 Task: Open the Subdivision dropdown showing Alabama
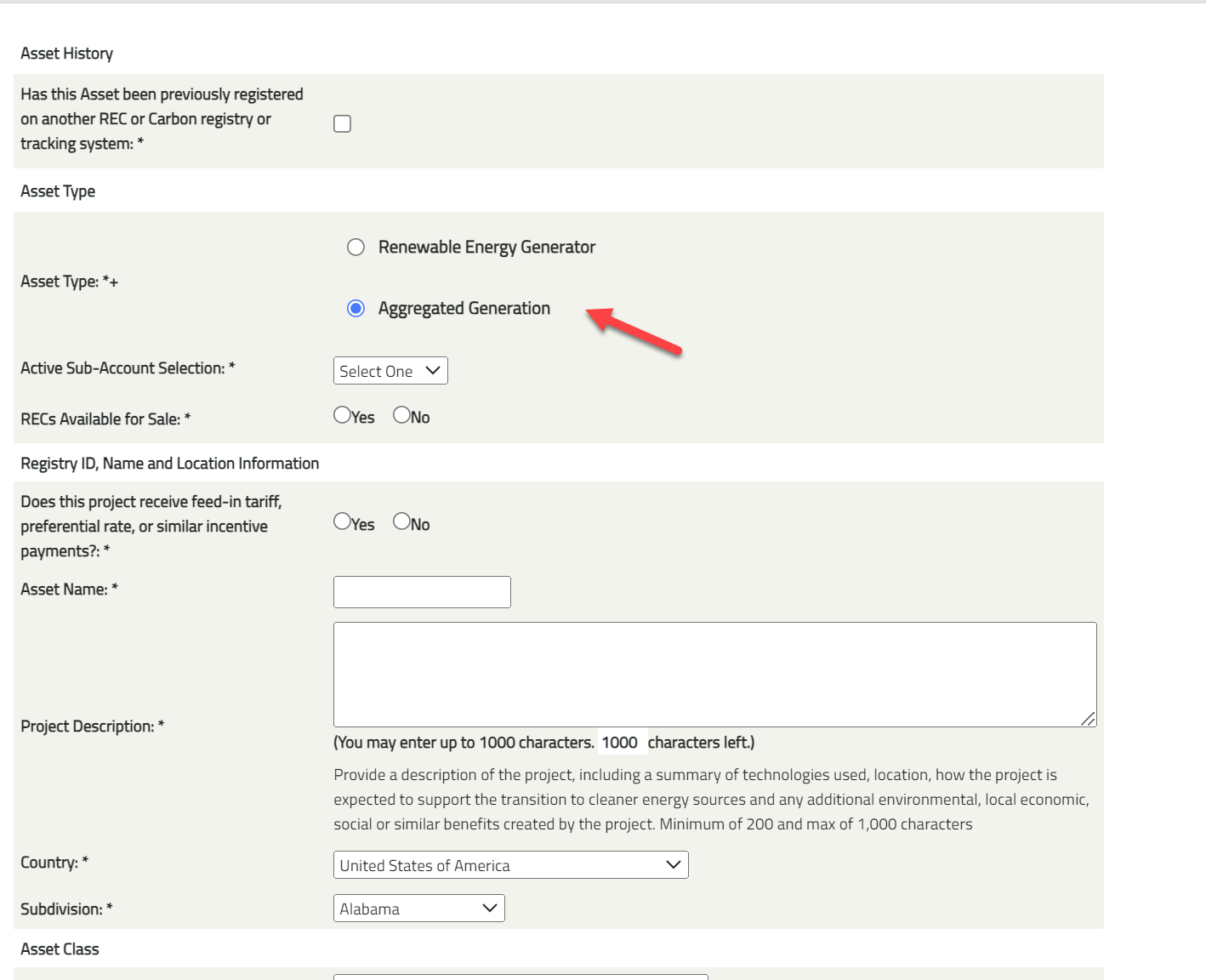[418, 908]
